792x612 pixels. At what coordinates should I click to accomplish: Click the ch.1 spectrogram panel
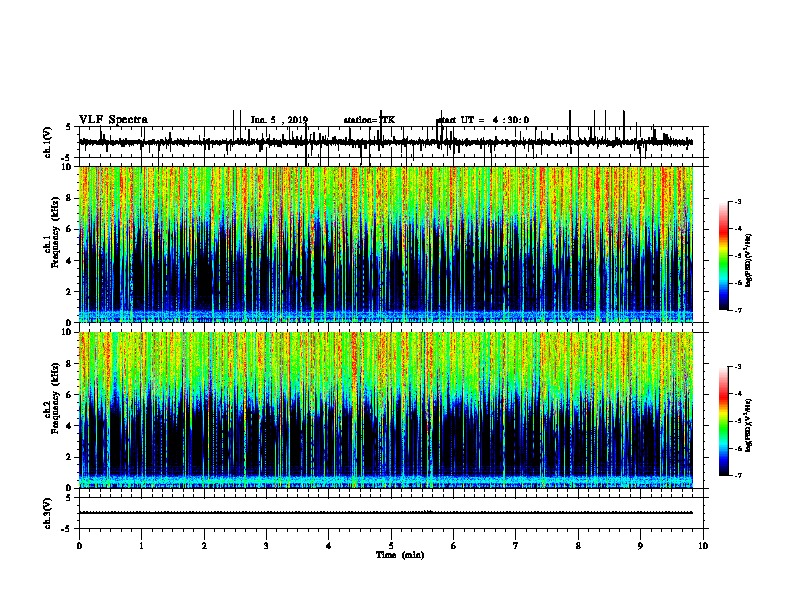tap(386, 244)
